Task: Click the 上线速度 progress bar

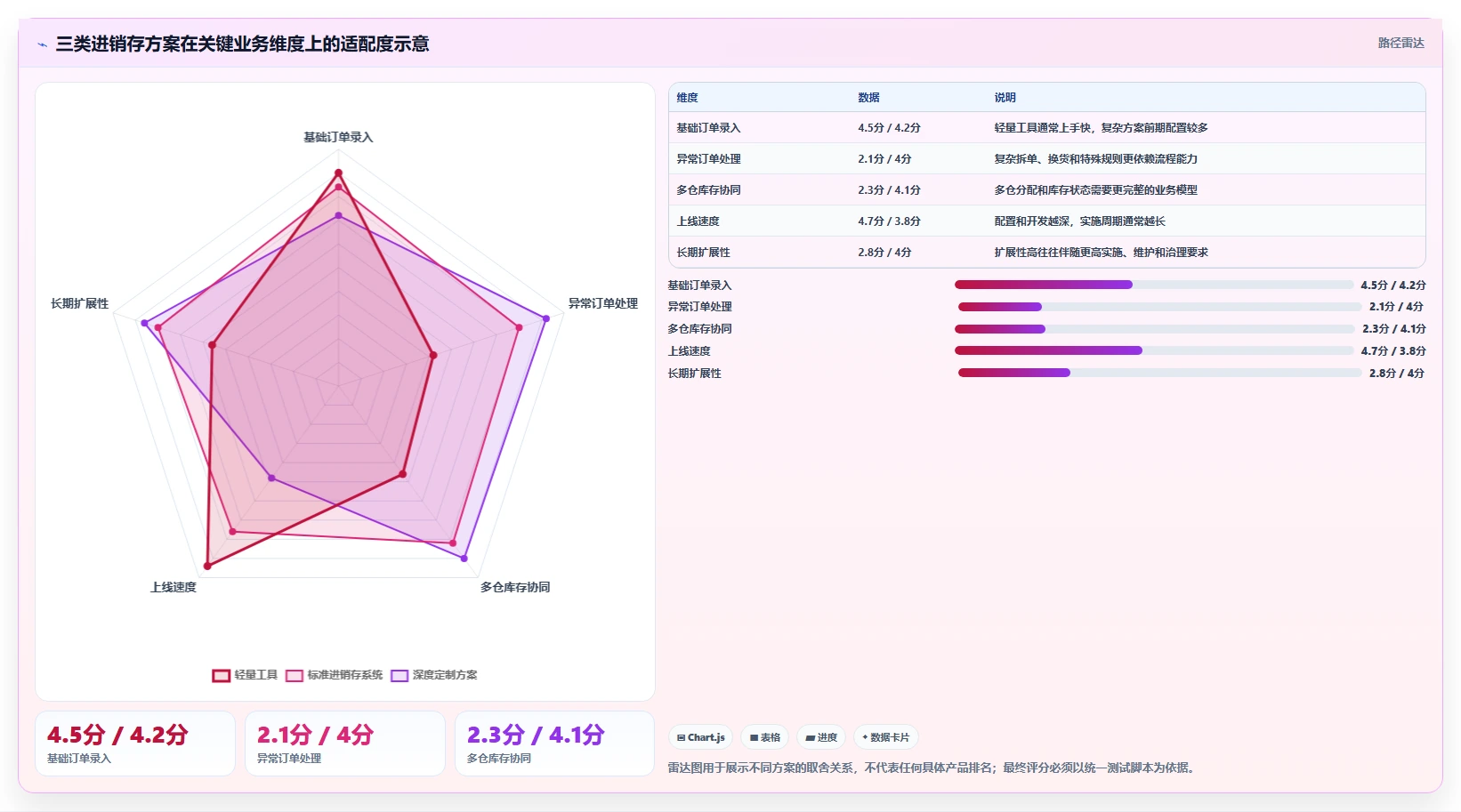Action: click(x=1154, y=350)
